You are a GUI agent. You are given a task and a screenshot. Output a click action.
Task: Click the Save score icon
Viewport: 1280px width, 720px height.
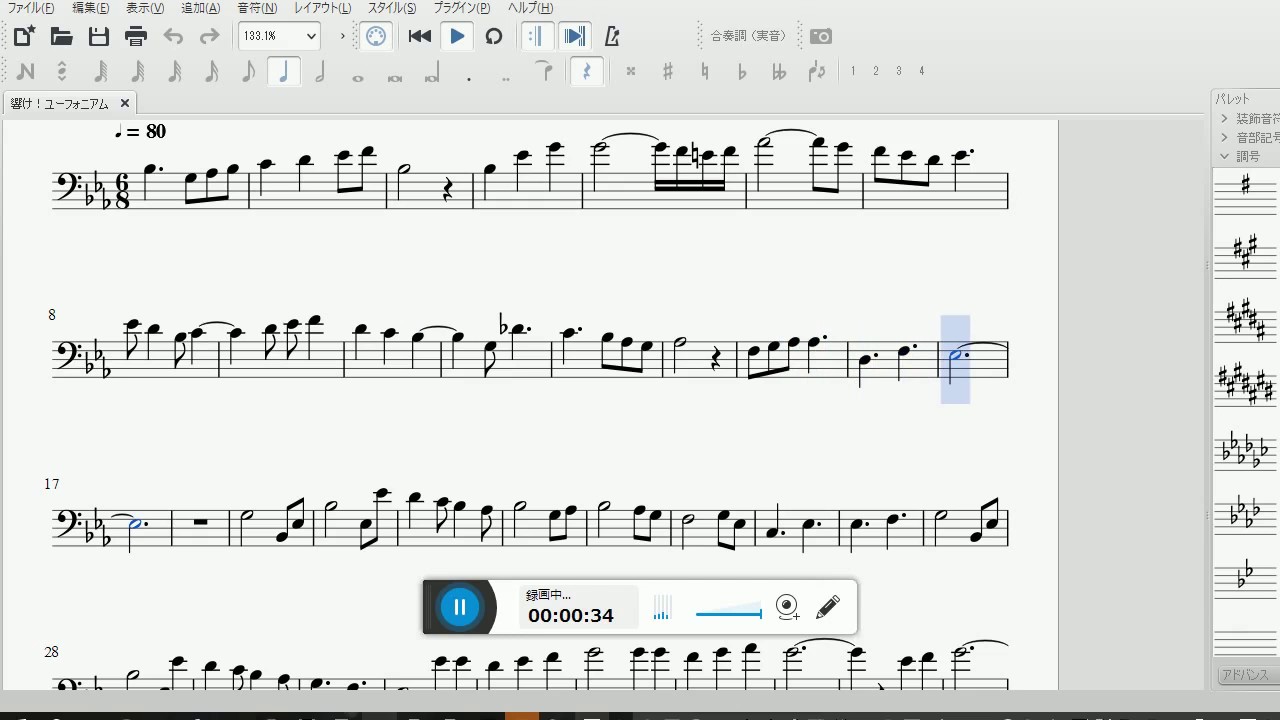(x=98, y=37)
